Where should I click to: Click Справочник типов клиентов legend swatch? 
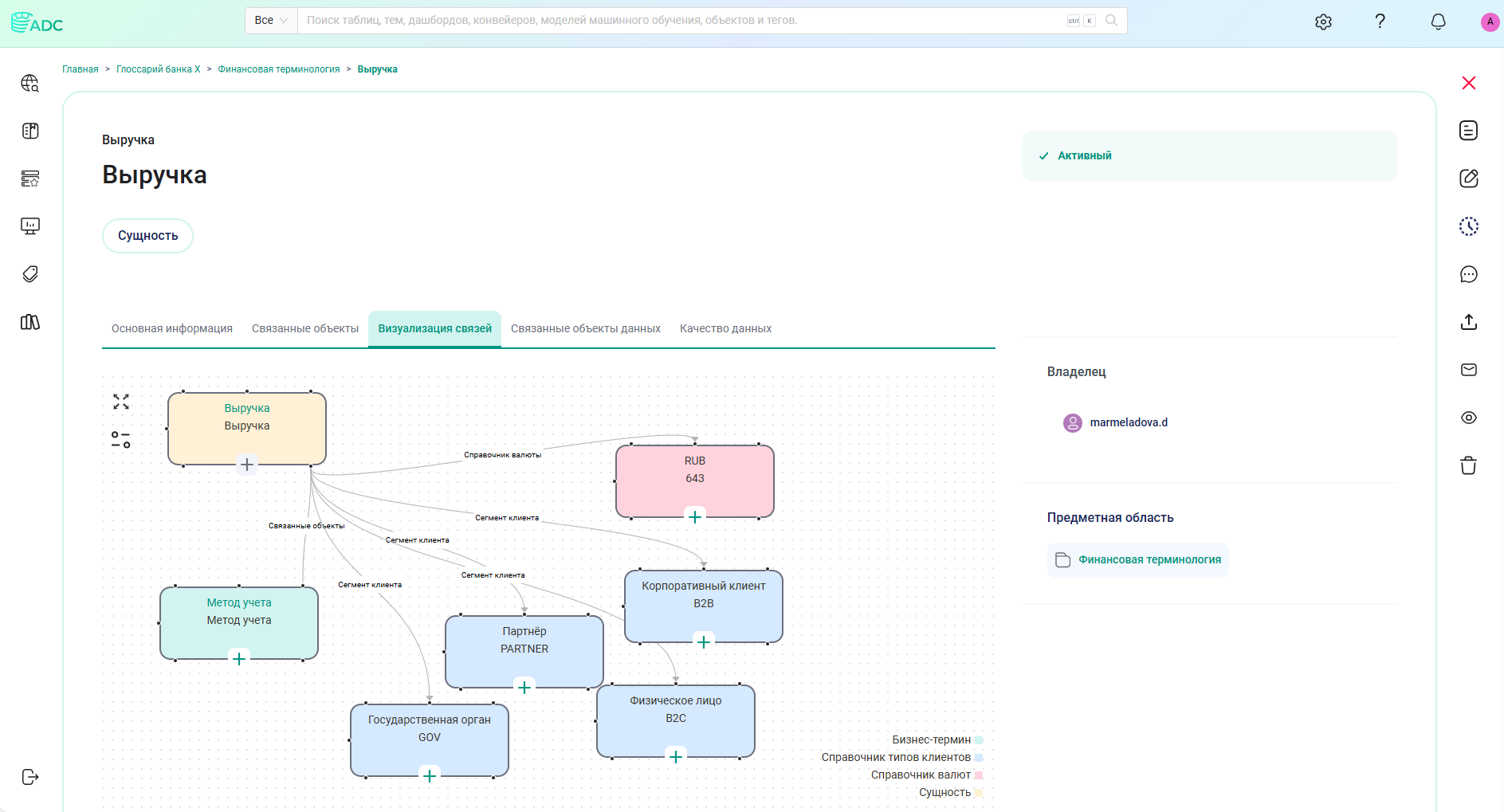(979, 758)
